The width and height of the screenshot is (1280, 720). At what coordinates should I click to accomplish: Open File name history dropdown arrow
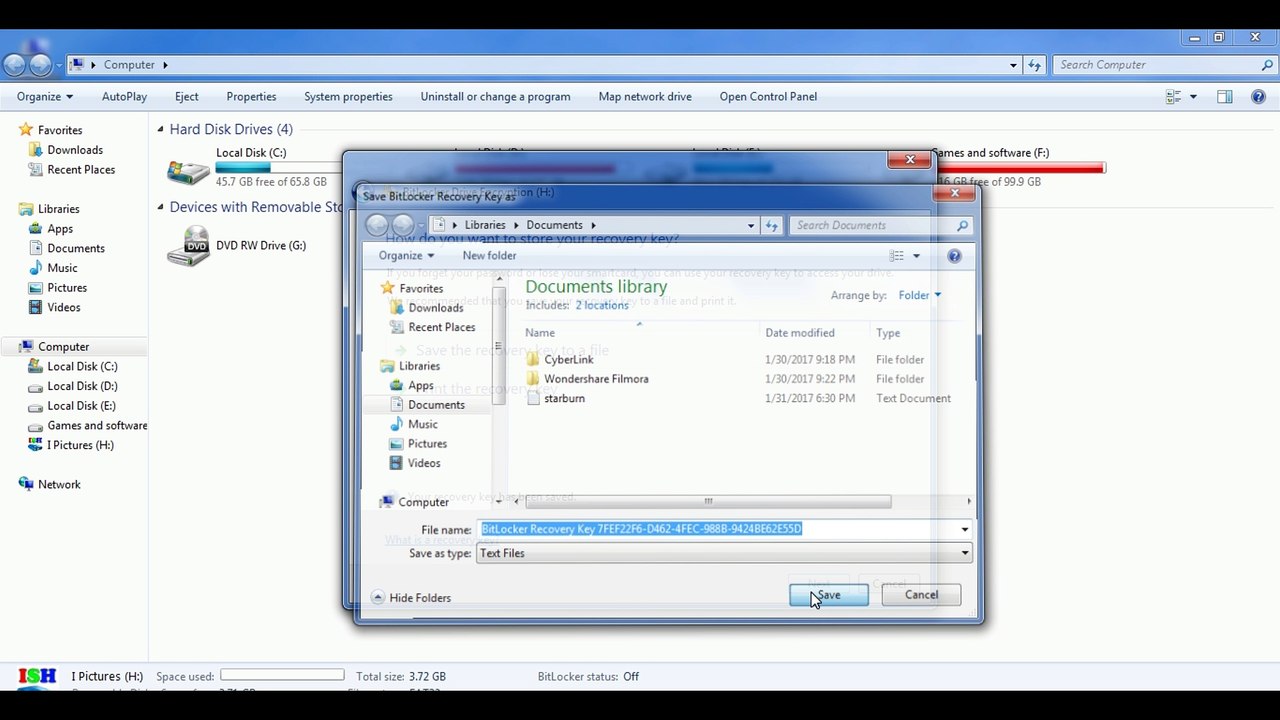coord(964,529)
